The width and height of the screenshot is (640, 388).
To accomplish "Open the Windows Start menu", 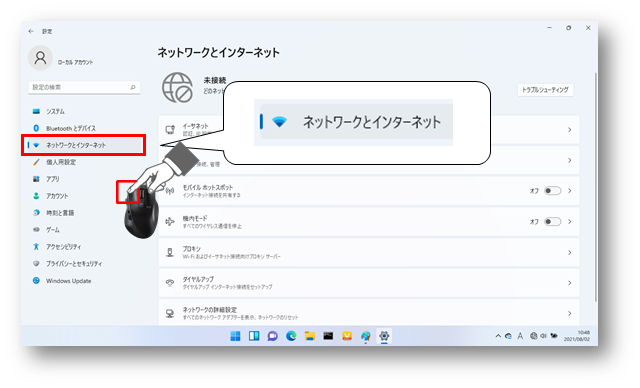I will [236, 336].
